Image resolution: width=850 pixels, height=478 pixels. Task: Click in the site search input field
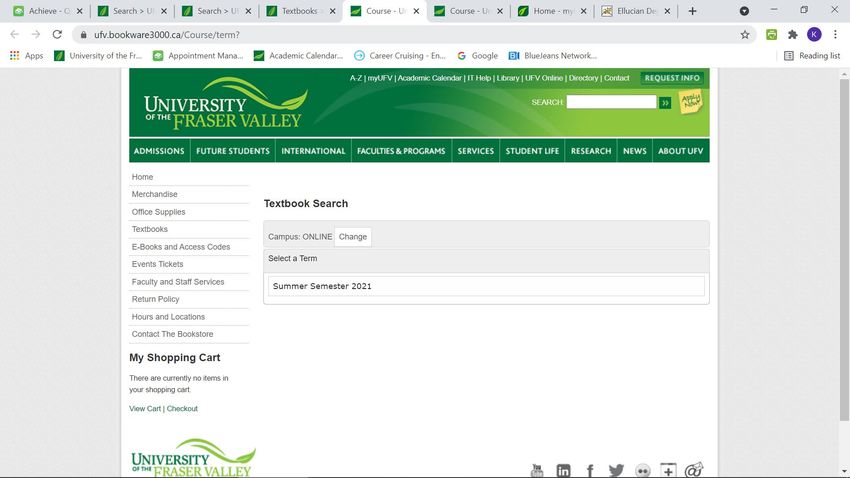[x=611, y=102]
